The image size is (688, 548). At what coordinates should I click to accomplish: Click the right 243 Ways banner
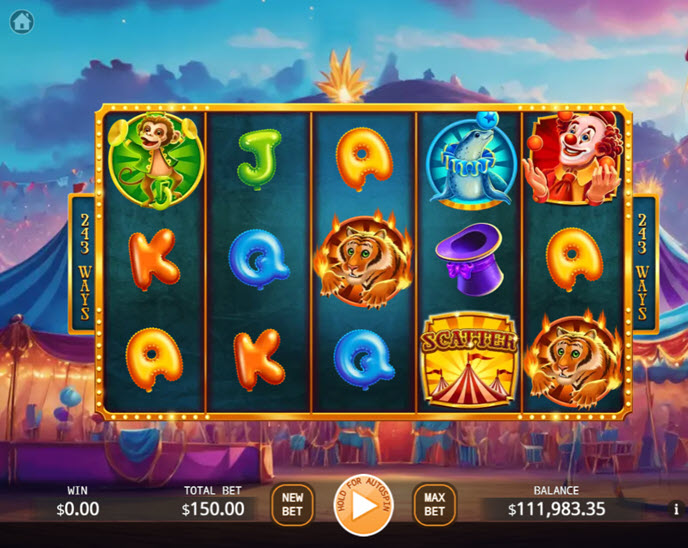click(642, 265)
